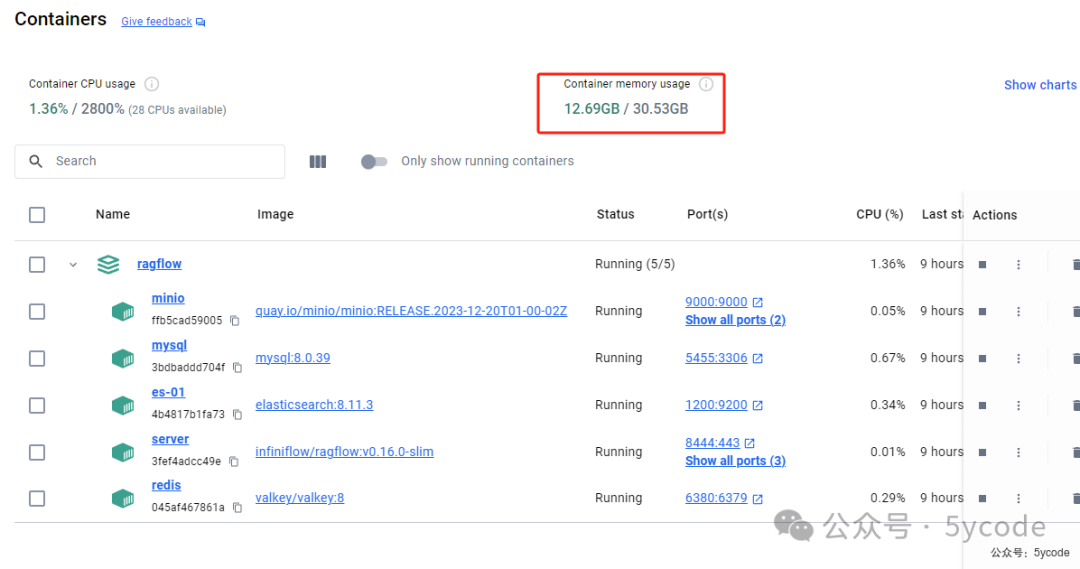Stop the es-01 container
Image resolution: width=1080 pixels, height=569 pixels.
[x=982, y=405]
